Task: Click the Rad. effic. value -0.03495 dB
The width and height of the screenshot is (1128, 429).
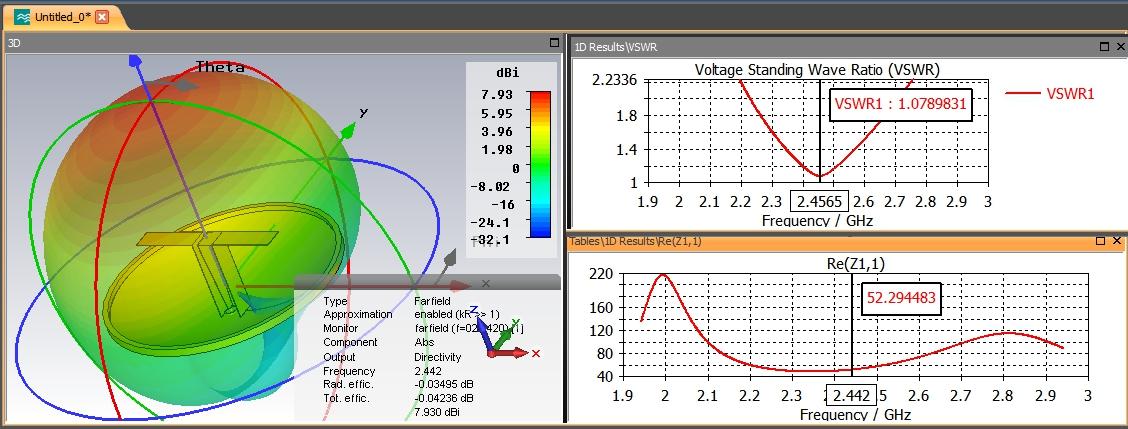Action: pos(444,384)
